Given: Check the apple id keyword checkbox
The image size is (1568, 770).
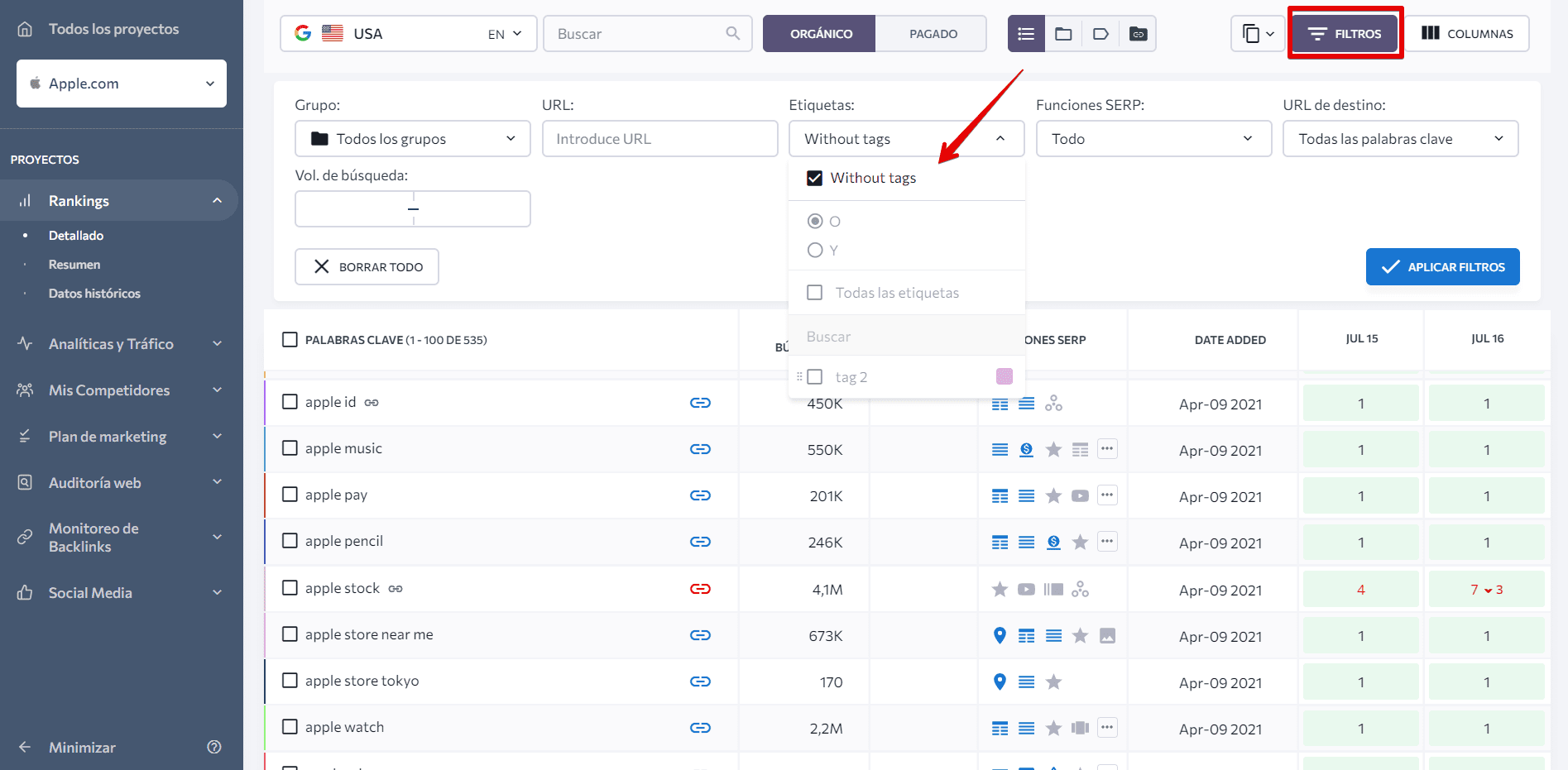Looking at the screenshot, I should [290, 402].
